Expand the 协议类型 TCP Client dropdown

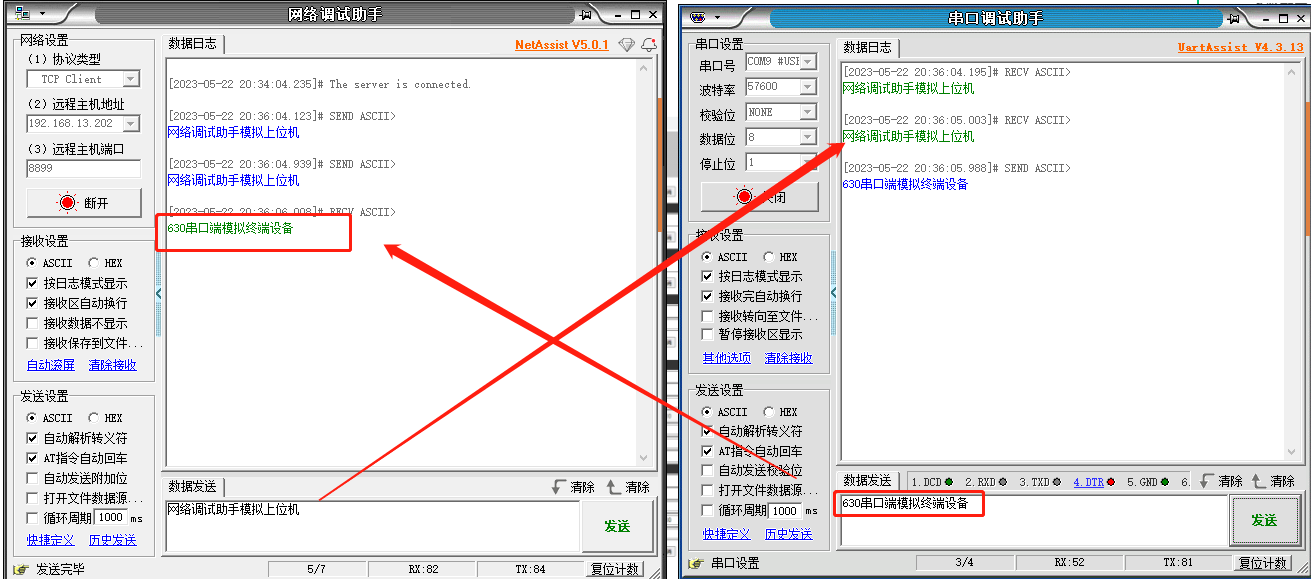pyautogui.click(x=130, y=79)
